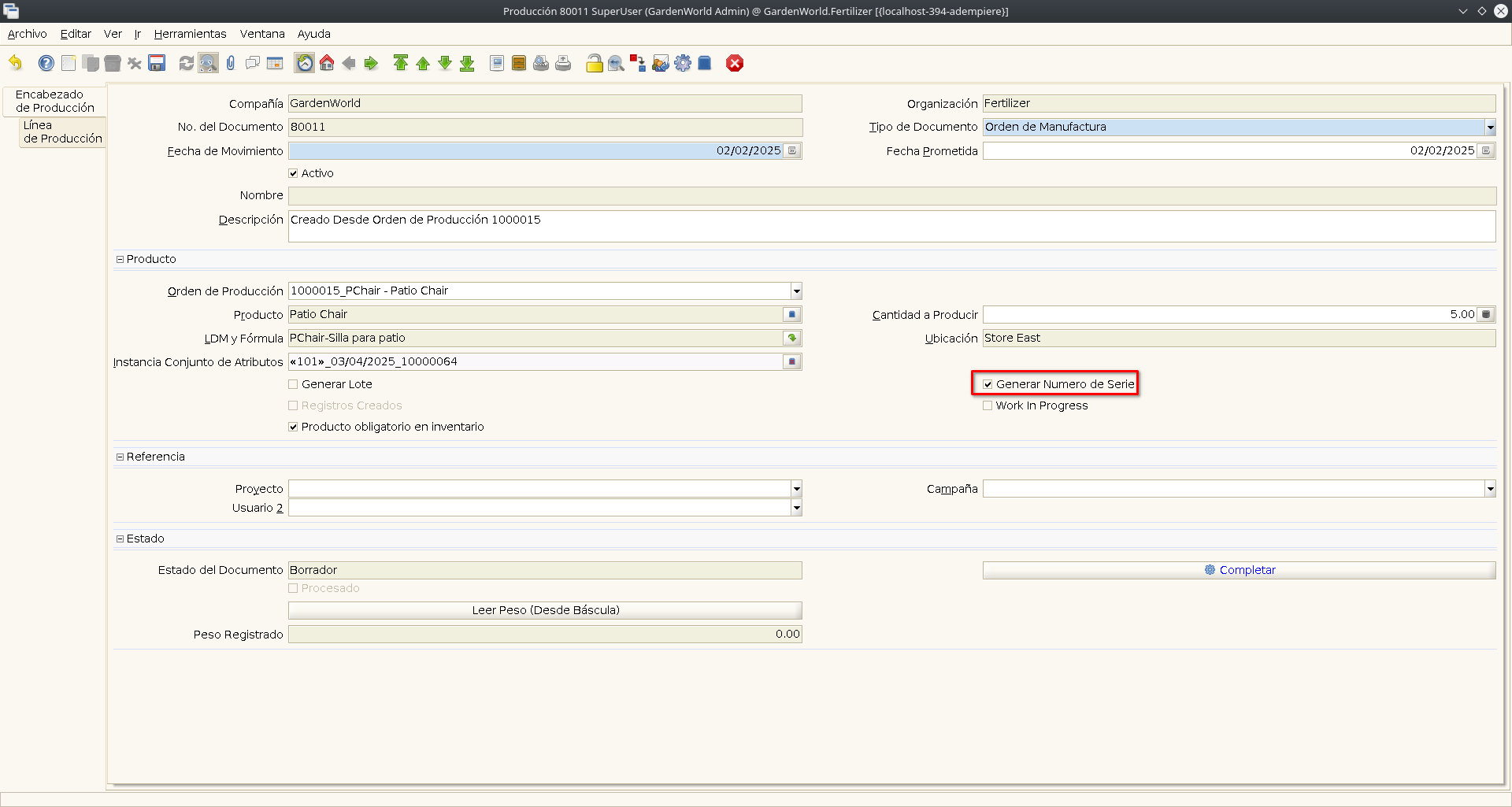Click Leer Peso (Desde Báscula) button

tap(545, 610)
